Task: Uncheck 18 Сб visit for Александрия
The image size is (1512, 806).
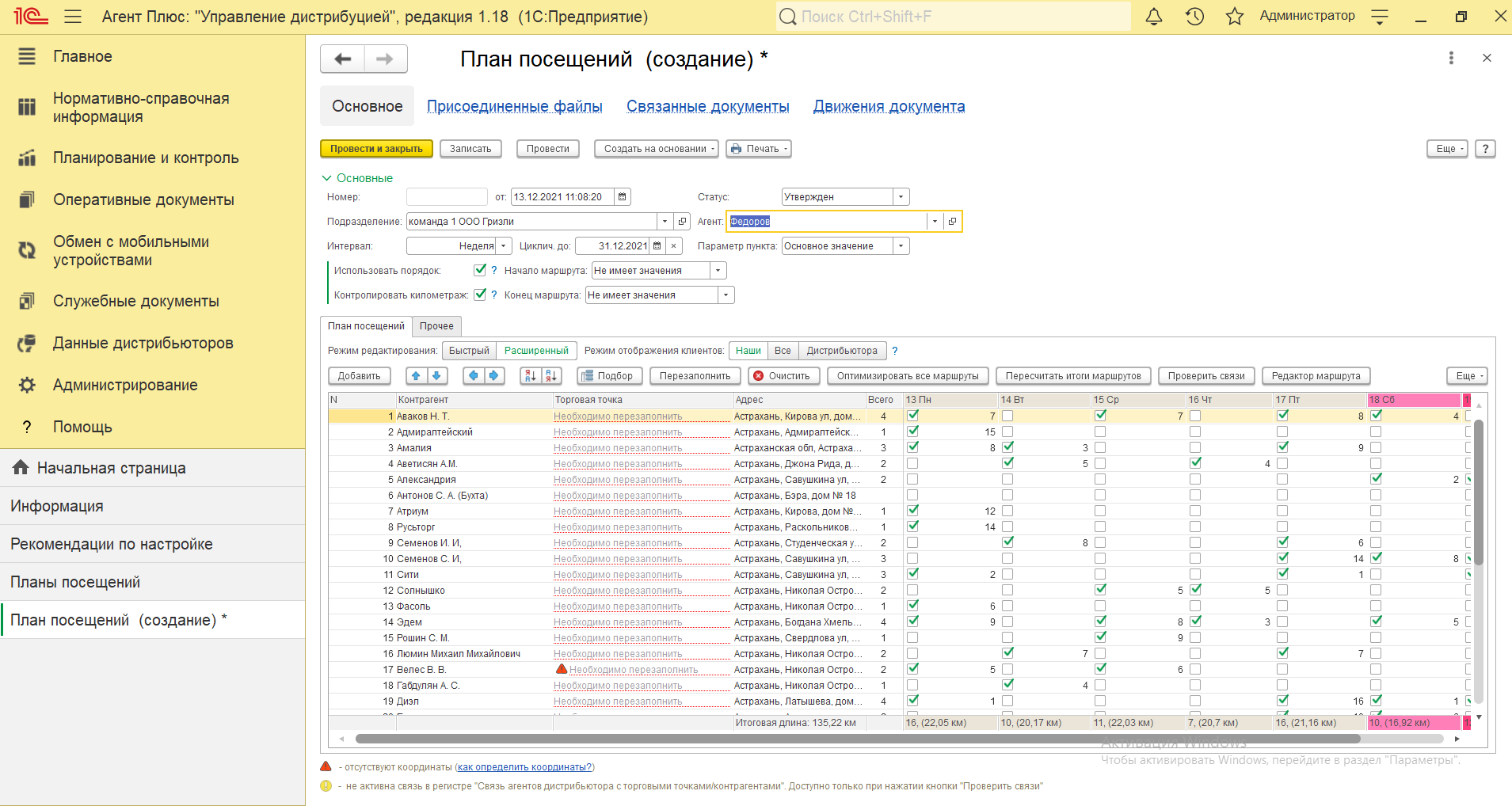Action: [x=1376, y=478]
